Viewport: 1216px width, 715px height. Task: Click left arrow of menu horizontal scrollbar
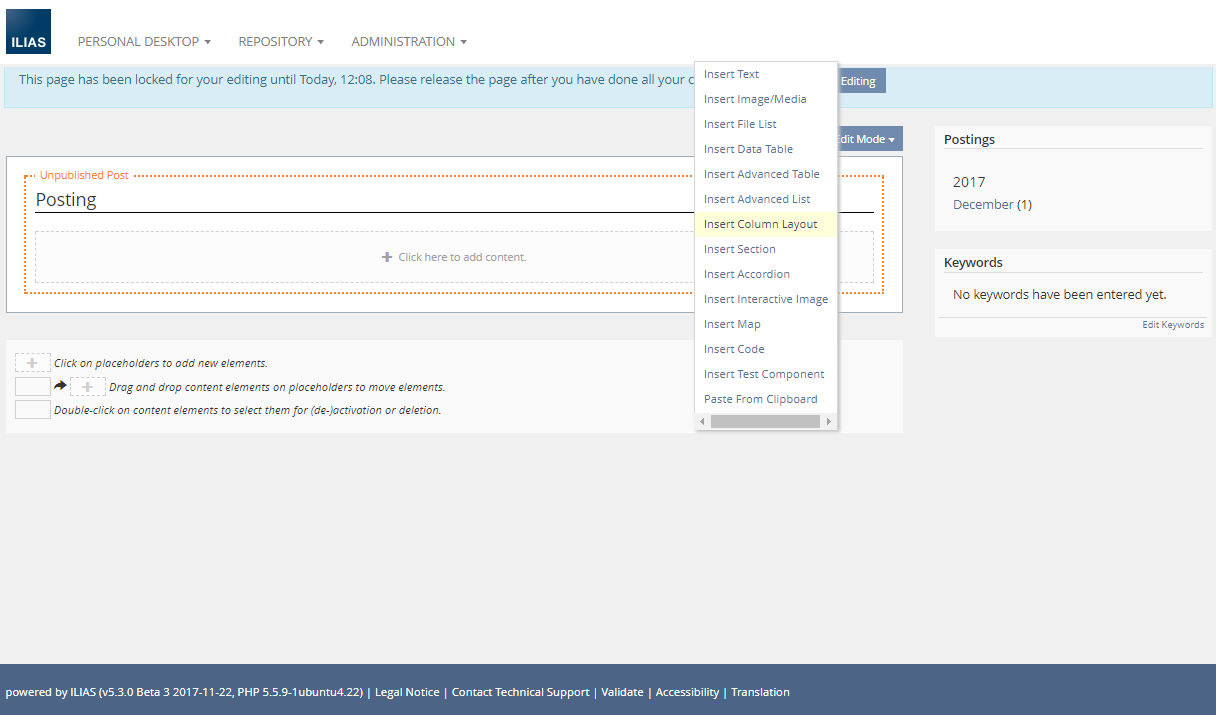pyautogui.click(x=702, y=422)
